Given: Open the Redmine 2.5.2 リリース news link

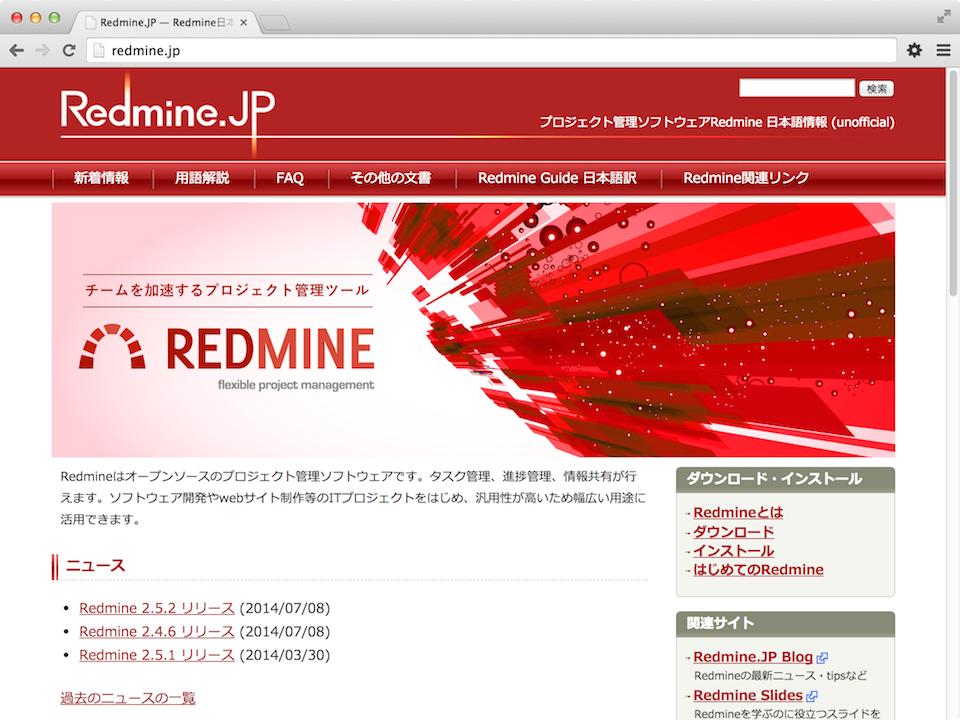Looking at the screenshot, I should click(x=157, y=608).
